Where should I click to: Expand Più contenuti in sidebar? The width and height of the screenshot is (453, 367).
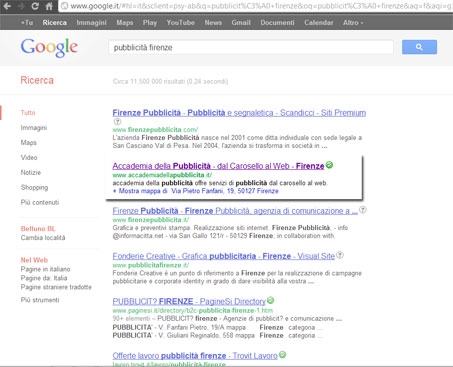(x=40, y=202)
